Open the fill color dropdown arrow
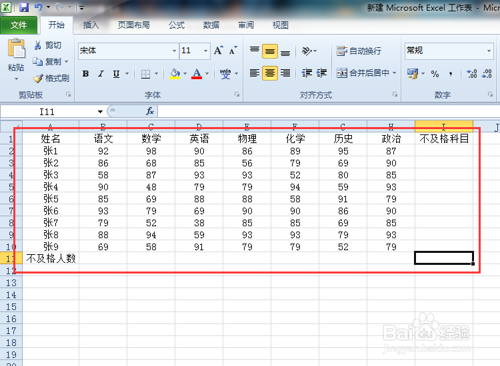 click(185, 74)
